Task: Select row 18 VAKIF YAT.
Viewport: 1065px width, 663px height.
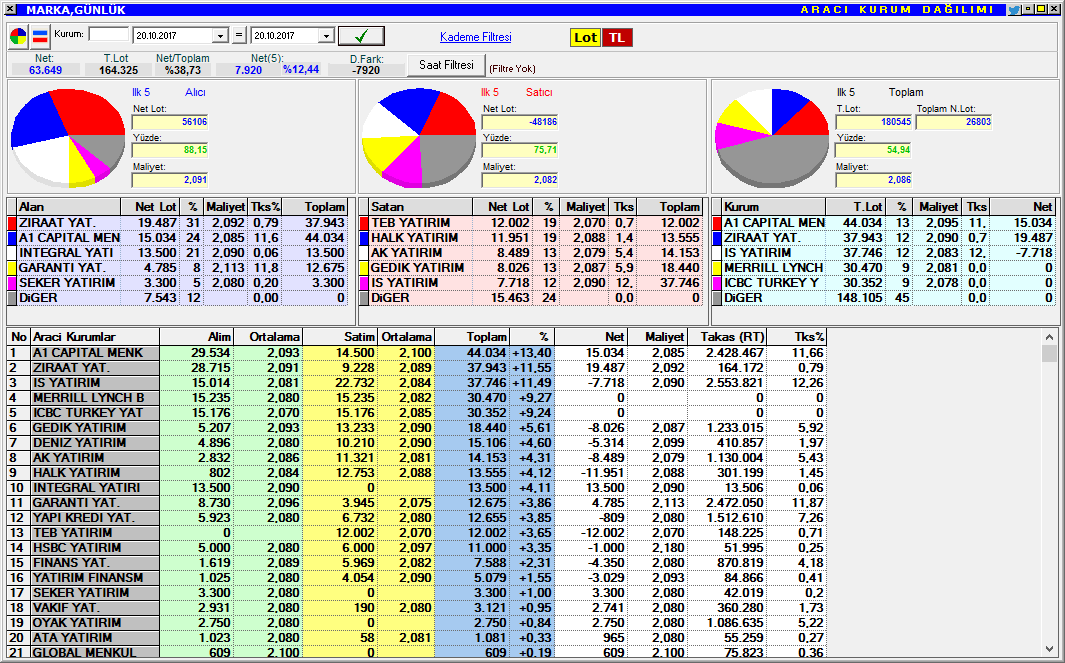Action: (417, 607)
